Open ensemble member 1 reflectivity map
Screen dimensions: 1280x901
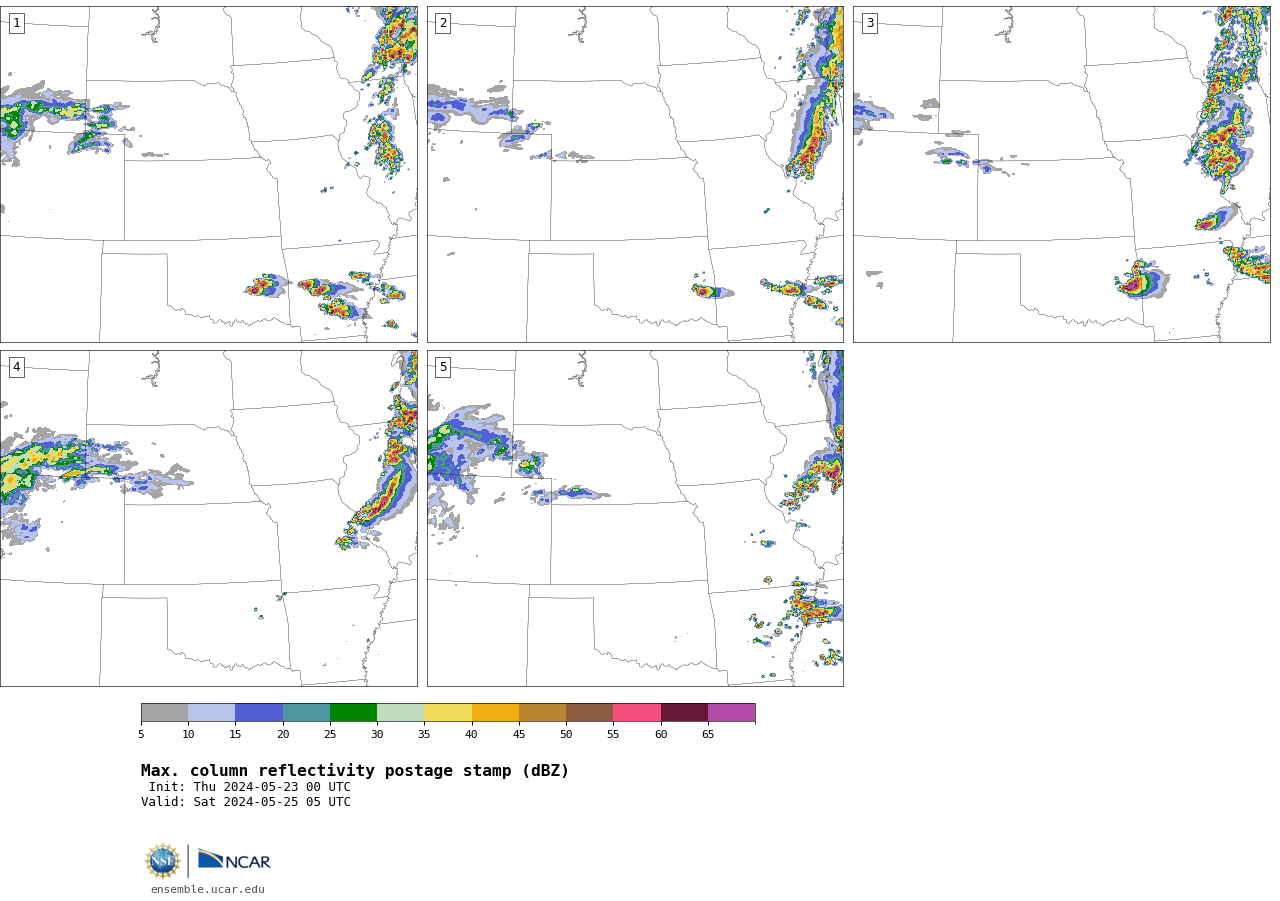(x=208, y=174)
